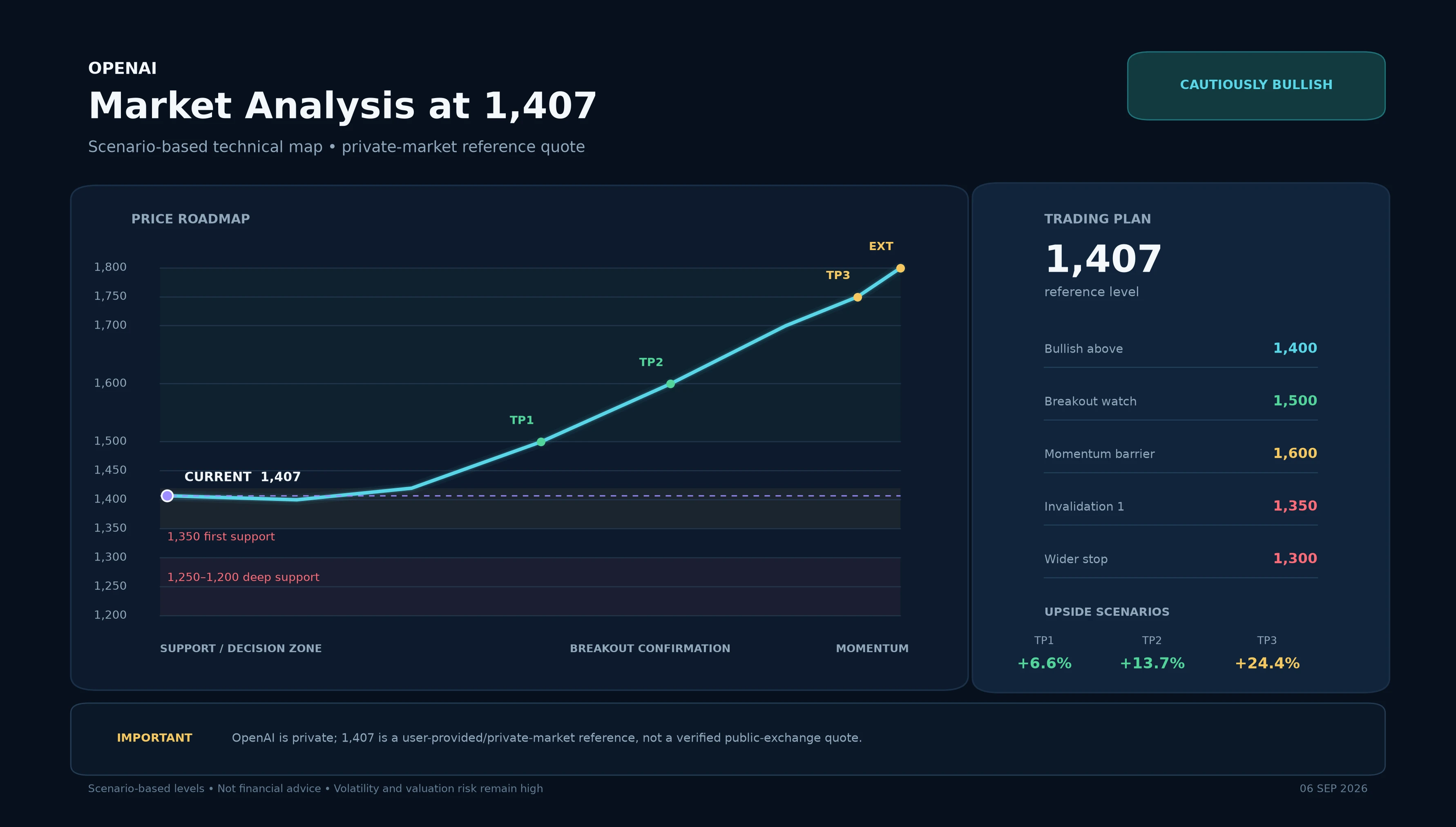The width and height of the screenshot is (1456, 827).
Task: Click the yellow TP3 data point on the line
Action: [858, 297]
